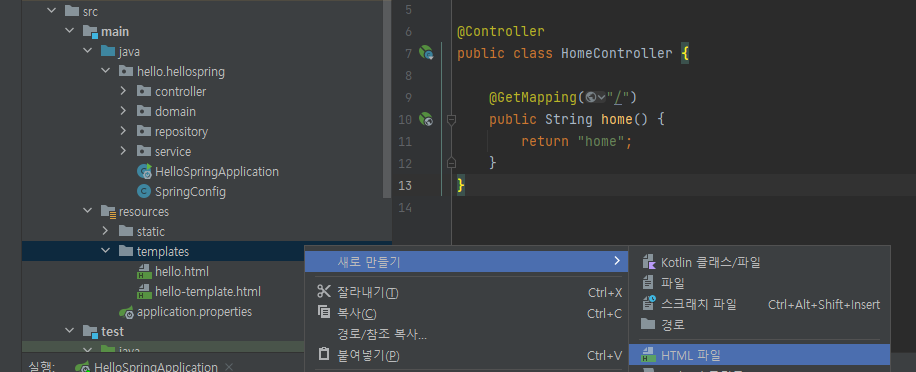Click the Cut scissors icon in context menu

point(324,291)
